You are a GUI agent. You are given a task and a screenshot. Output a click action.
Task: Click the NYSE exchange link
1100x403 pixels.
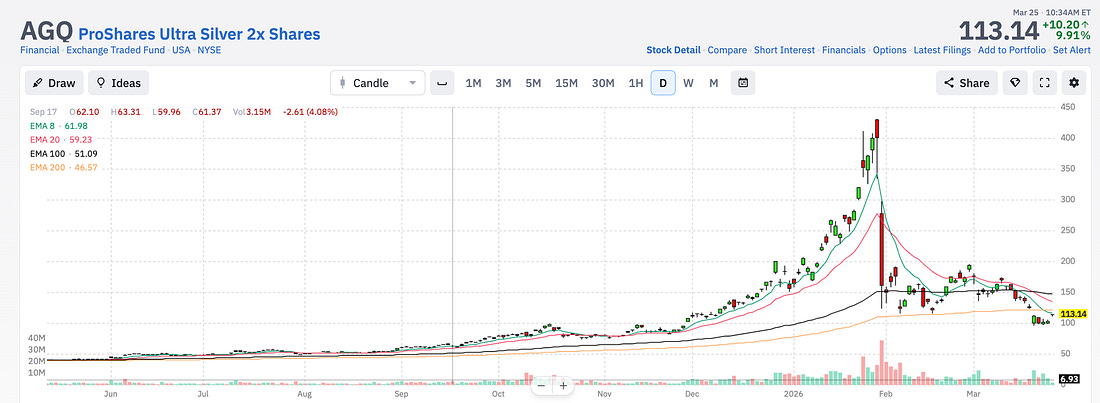tap(208, 50)
